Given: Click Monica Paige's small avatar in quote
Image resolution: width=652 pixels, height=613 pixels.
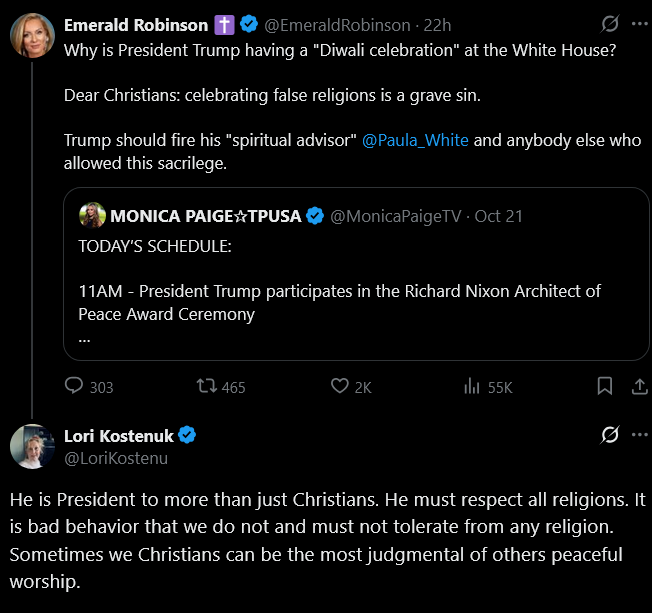Looking at the screenshot, I should [x=91, y=215].
